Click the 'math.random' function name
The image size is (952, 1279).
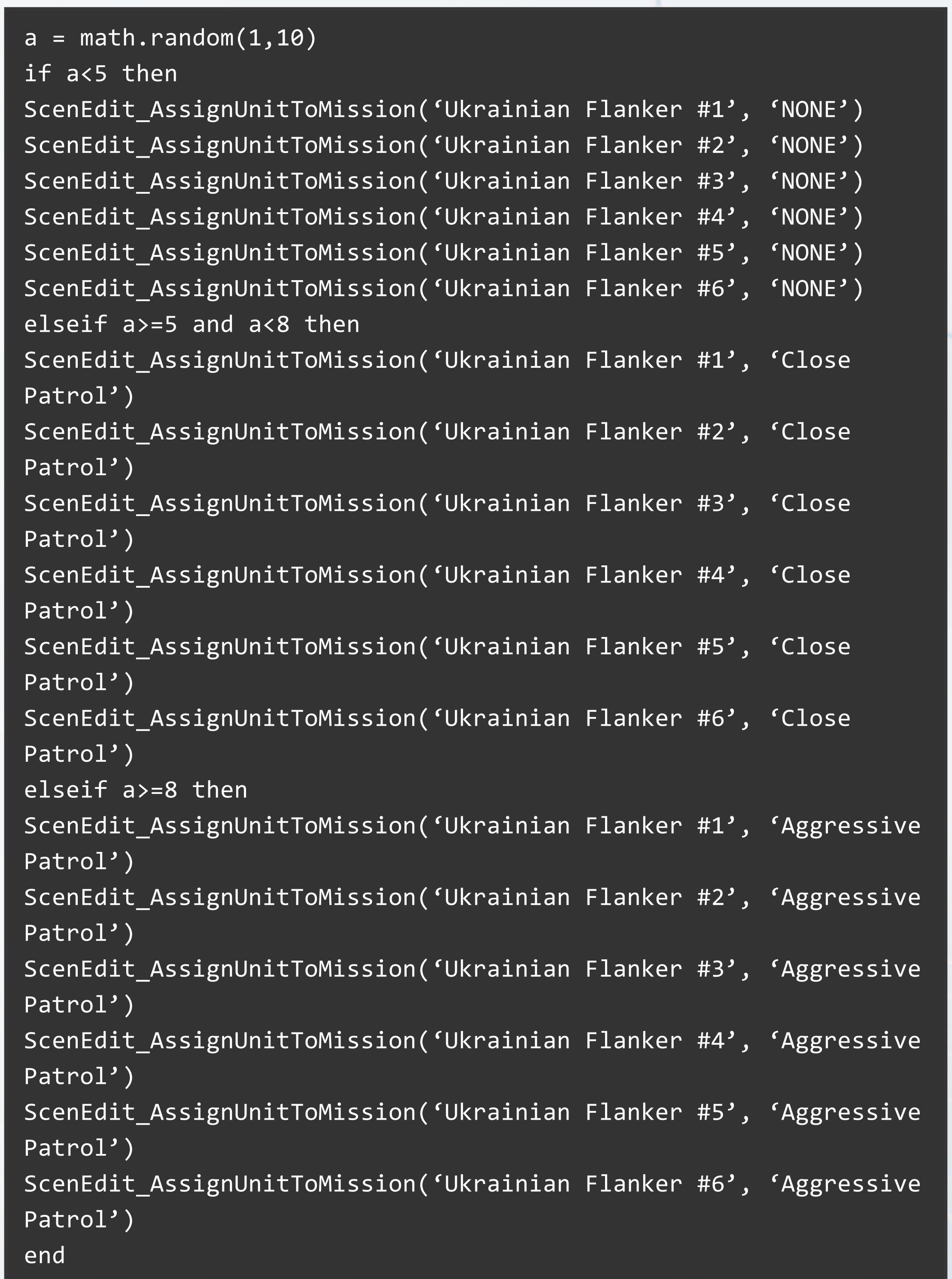[x=156, y=39]
